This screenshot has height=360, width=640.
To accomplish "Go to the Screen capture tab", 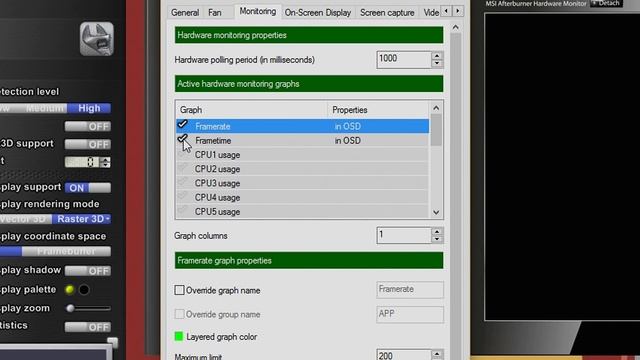I will 387,13.
